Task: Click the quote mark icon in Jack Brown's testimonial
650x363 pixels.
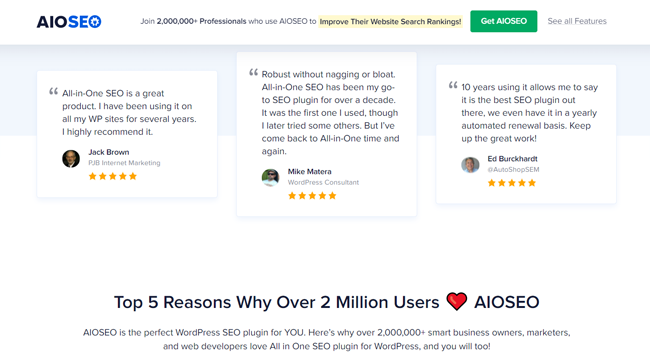Action: click(x=53, y=91)
